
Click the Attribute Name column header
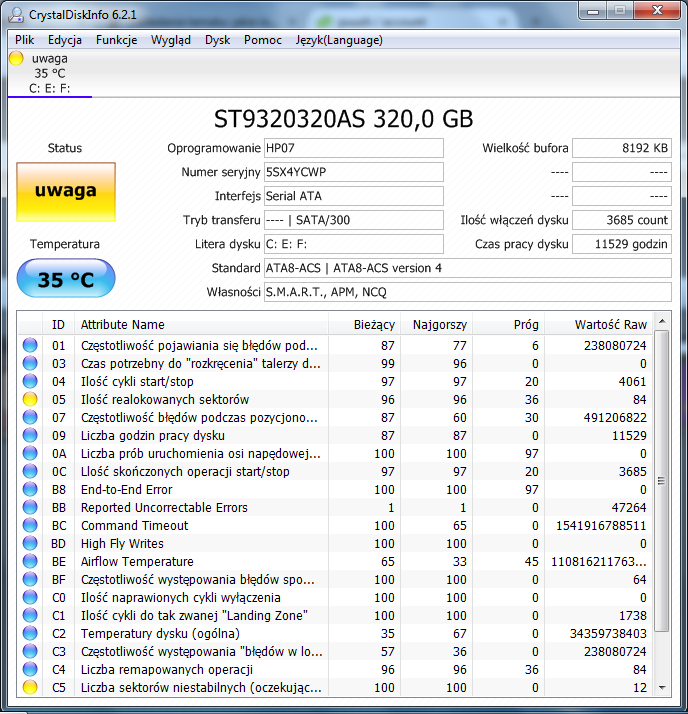click(201, 325)
